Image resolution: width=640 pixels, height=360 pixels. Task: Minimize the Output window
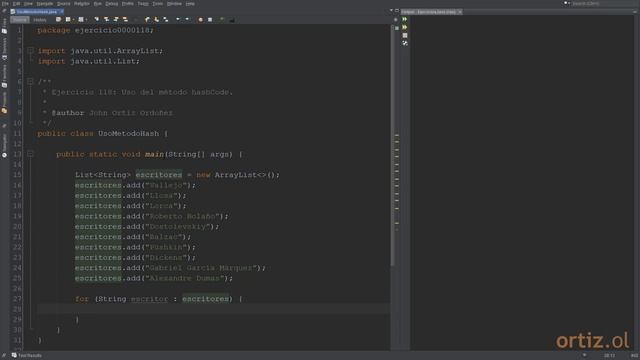635,11
